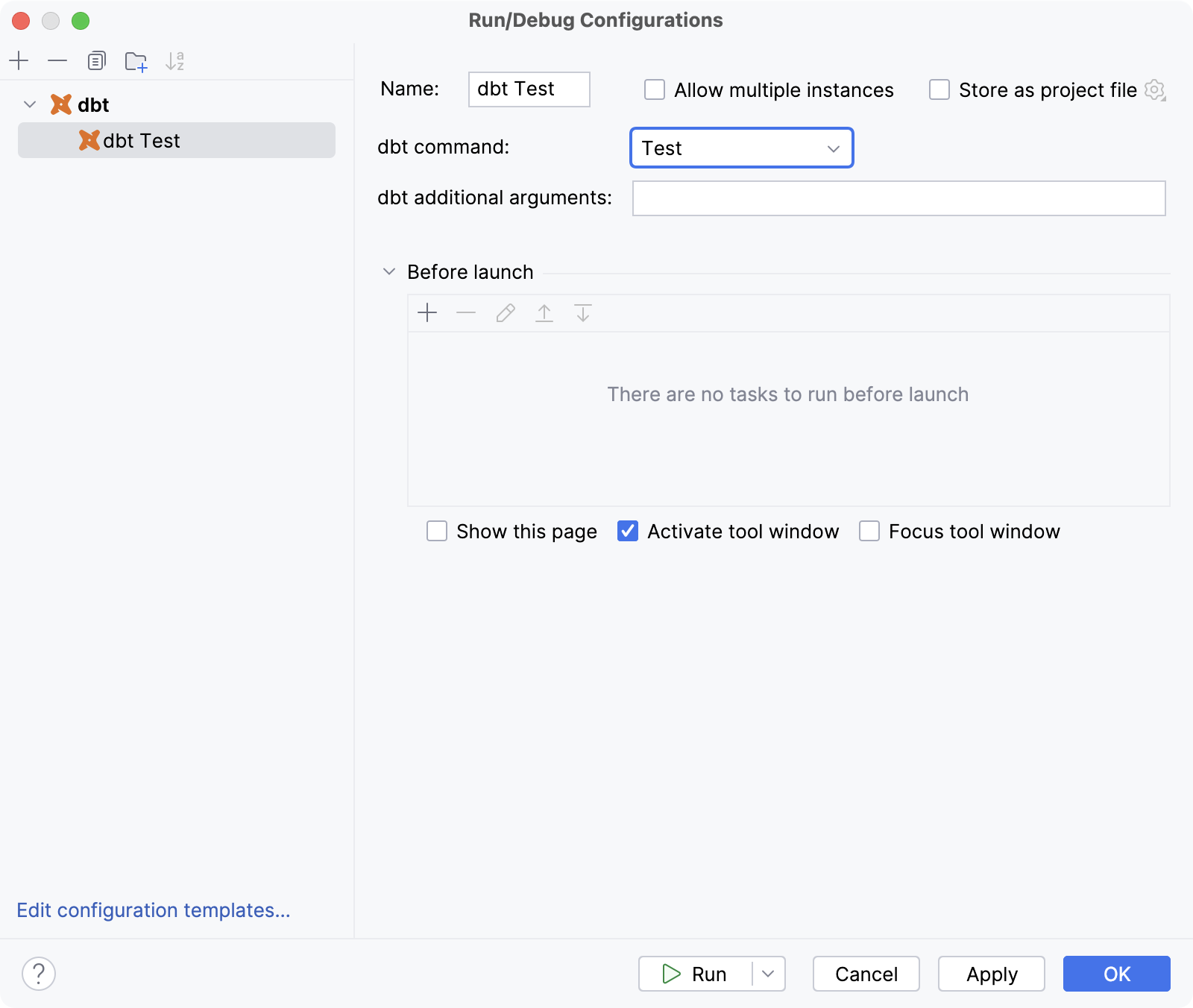Open the dbt command dropdown
Screen dimensions: 1193x1008
tap(742, 148)
